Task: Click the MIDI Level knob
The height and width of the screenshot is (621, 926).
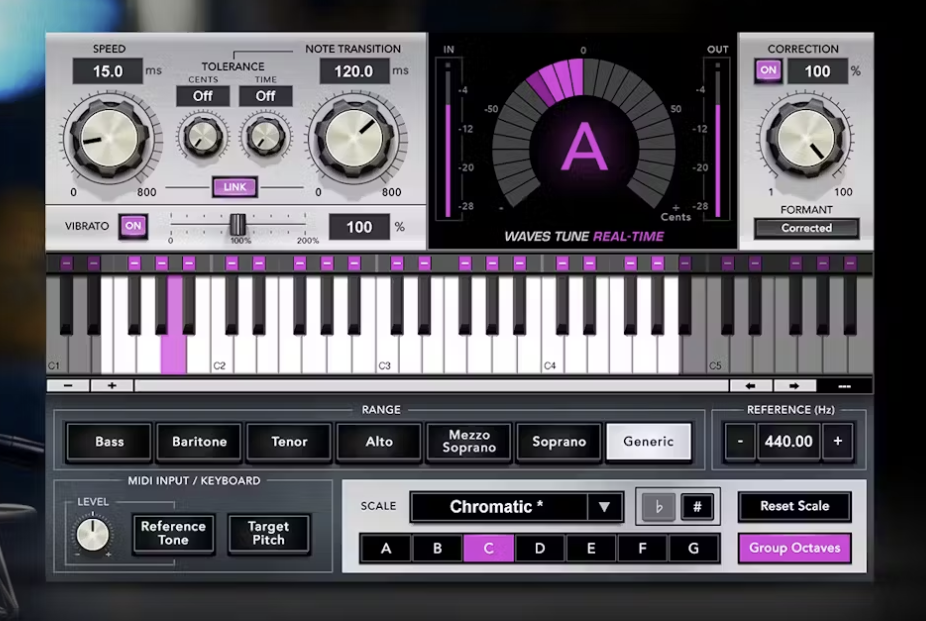Action: click(93, 534)
